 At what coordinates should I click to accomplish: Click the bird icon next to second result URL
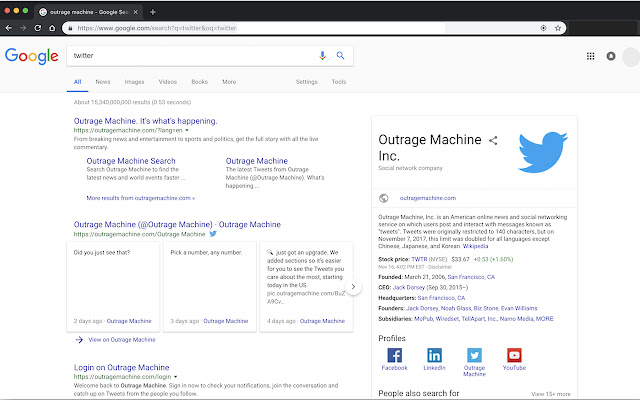tap(213, 234)
